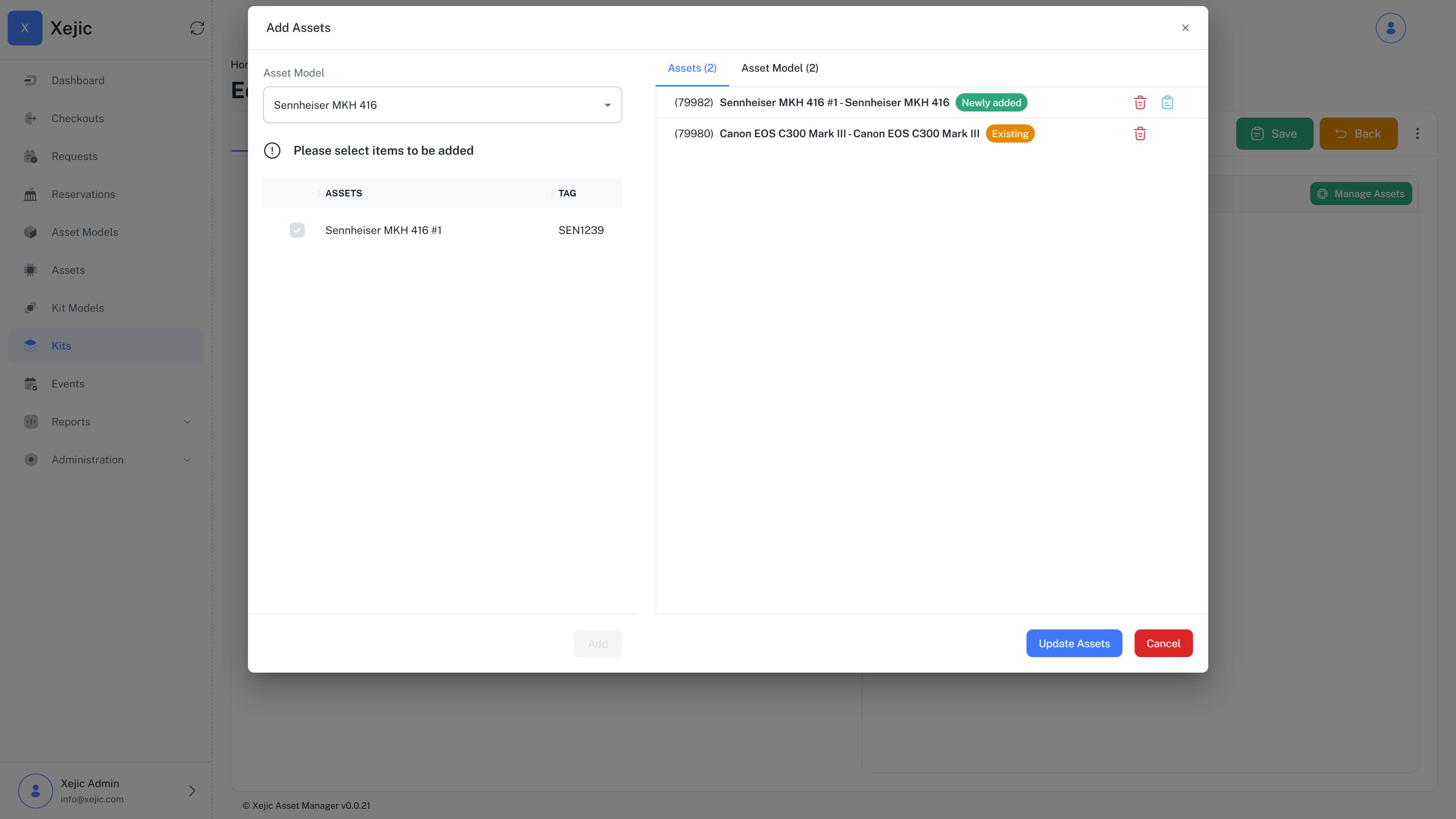Open Dashboard from the sidebar
The height and width of the screenshot is (819, 1456).
(x=106, y=80)
